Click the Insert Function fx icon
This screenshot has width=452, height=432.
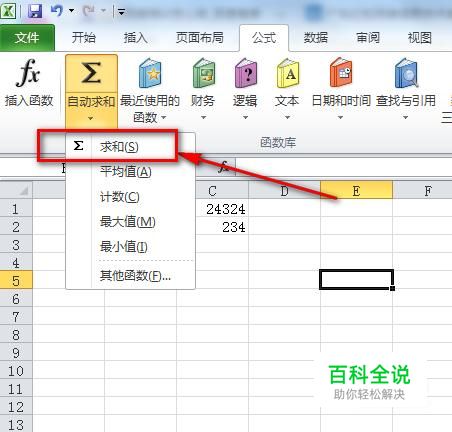28,73
